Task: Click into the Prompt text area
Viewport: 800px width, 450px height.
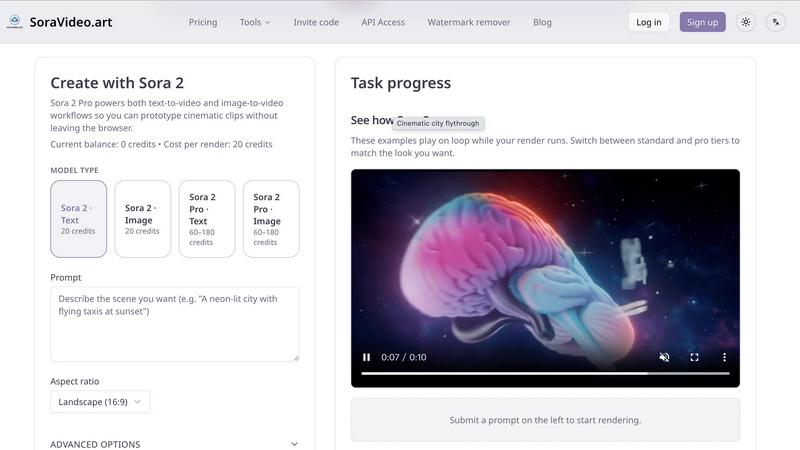Action: click(x=174, y=324)
